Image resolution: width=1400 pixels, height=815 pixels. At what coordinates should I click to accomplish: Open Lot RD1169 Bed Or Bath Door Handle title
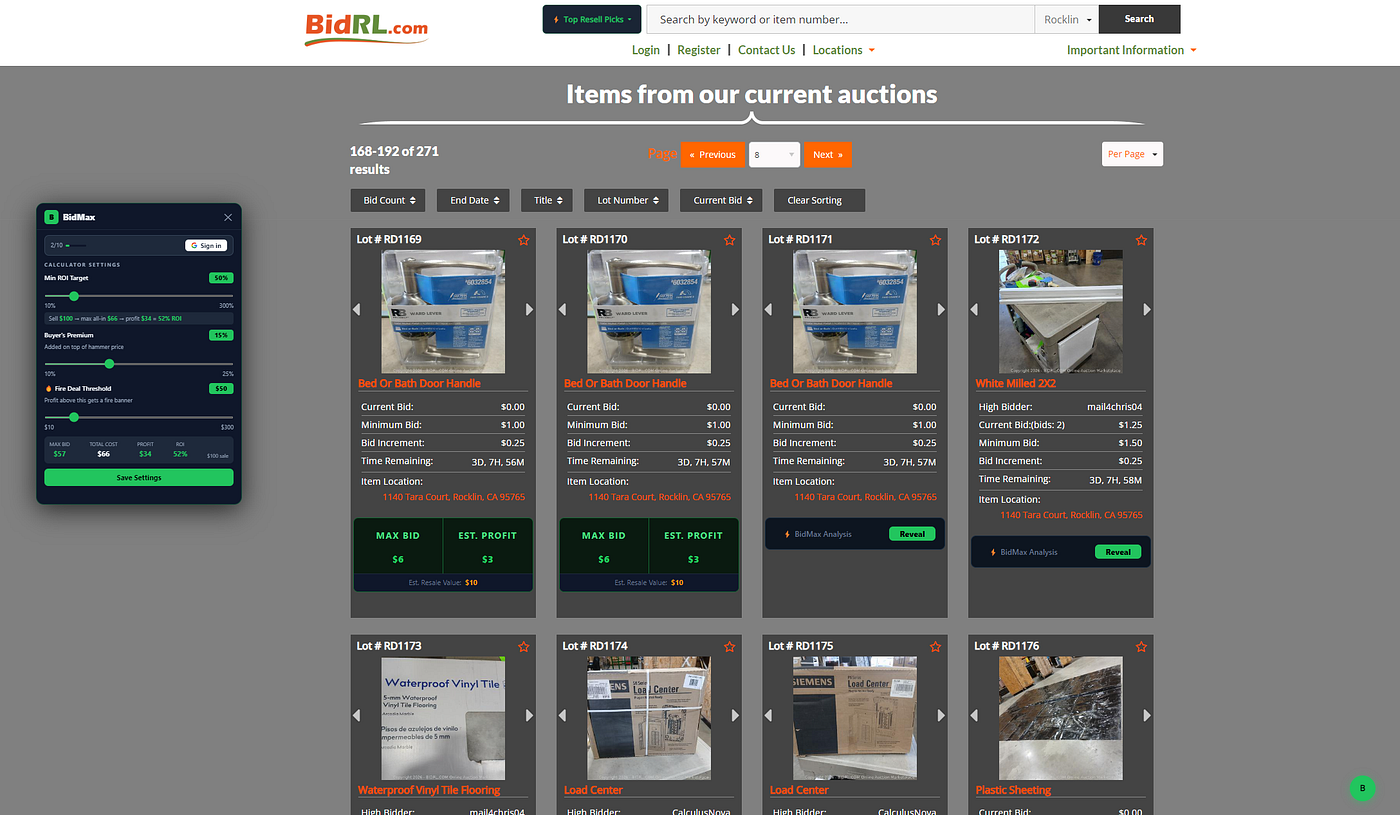tap(420, 384)
